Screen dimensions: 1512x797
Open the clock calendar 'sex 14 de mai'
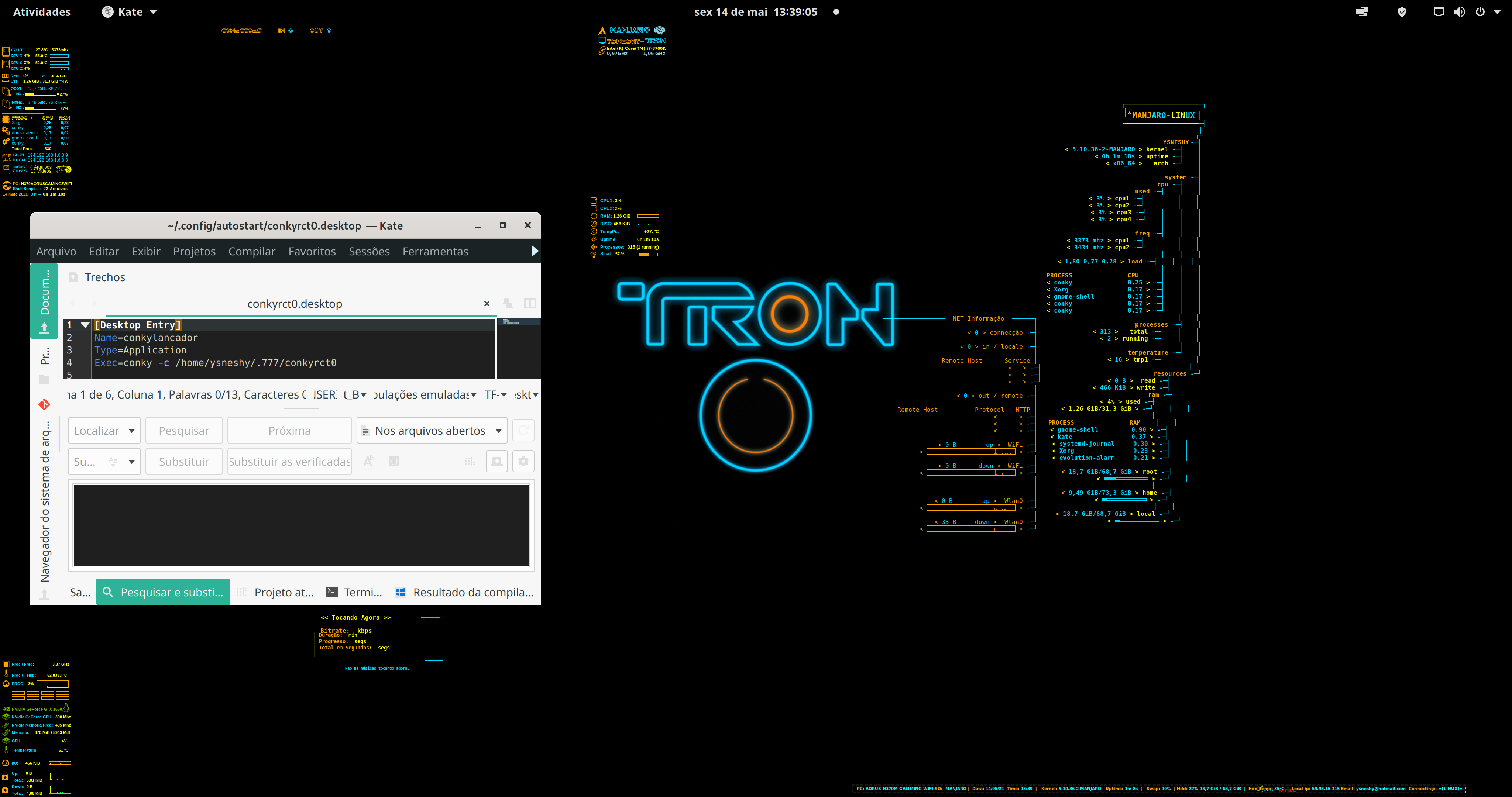pyautogui.click(x=755, y=12)
